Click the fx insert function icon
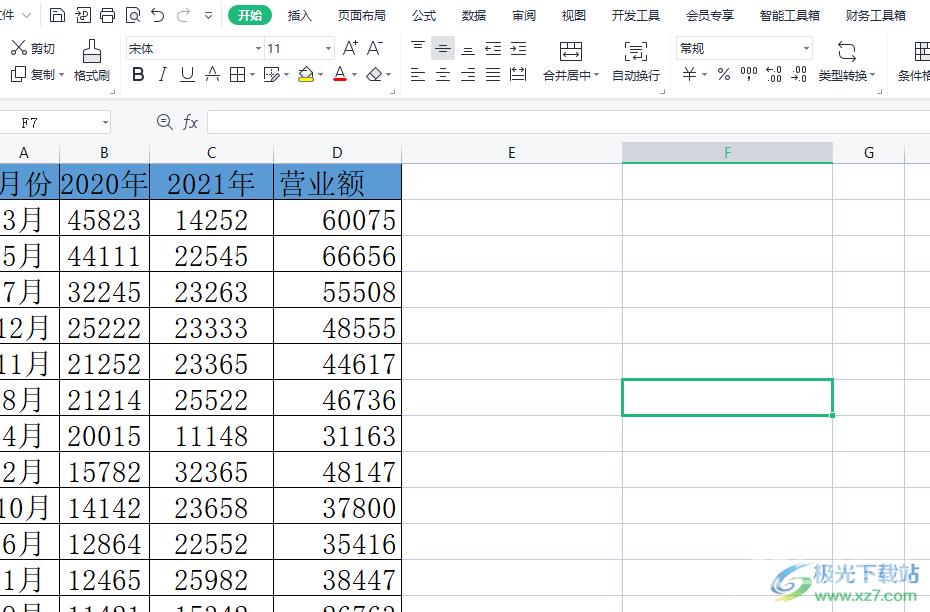The image size is (930, 612). [190, 122]
